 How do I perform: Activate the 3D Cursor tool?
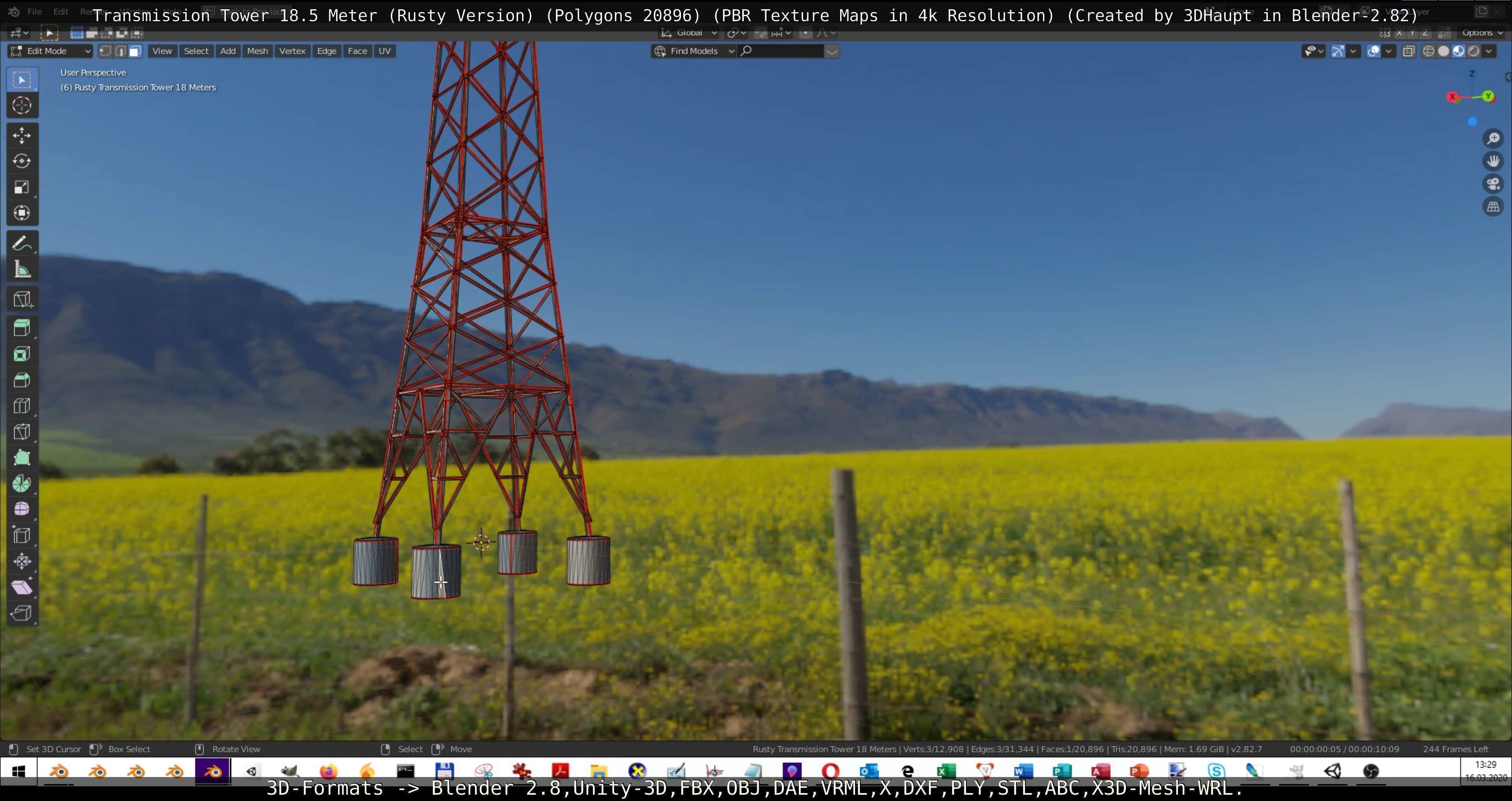22,106
